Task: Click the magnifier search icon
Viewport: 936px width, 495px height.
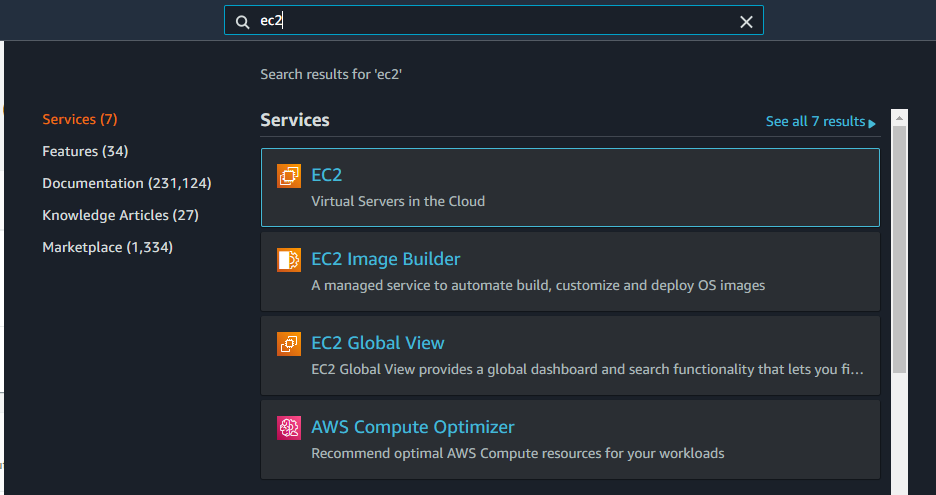Action: pos(242,22)
